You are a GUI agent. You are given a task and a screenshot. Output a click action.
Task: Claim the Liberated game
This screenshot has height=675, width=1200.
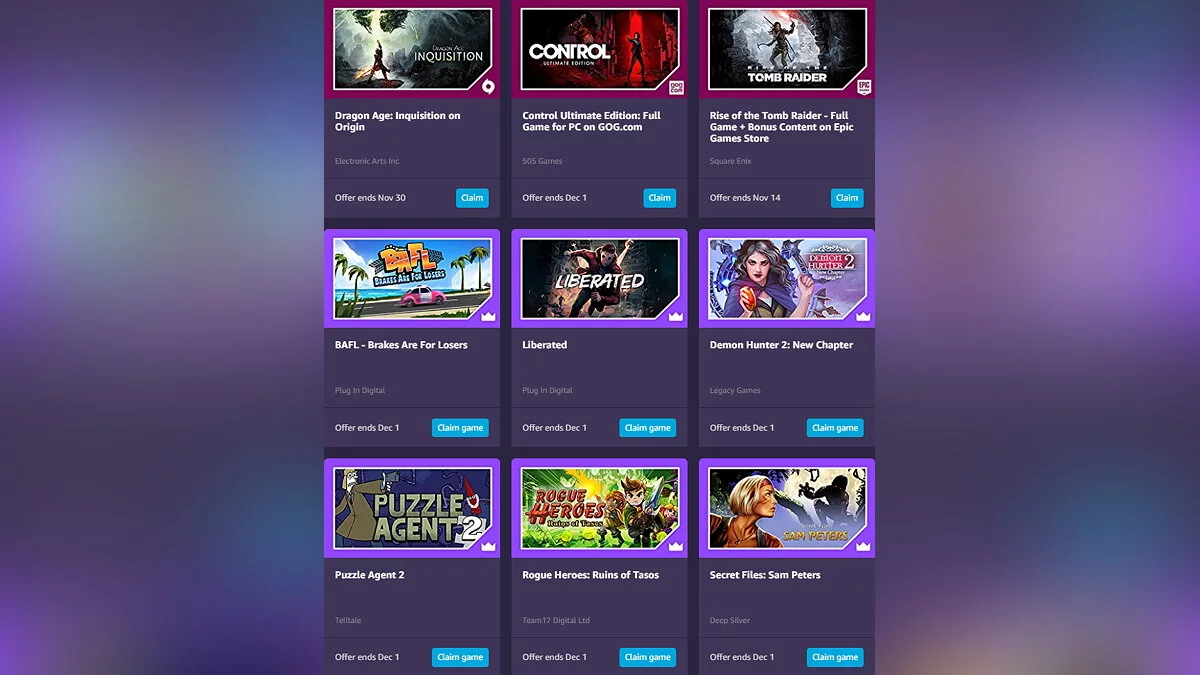(x=648, y=428)
